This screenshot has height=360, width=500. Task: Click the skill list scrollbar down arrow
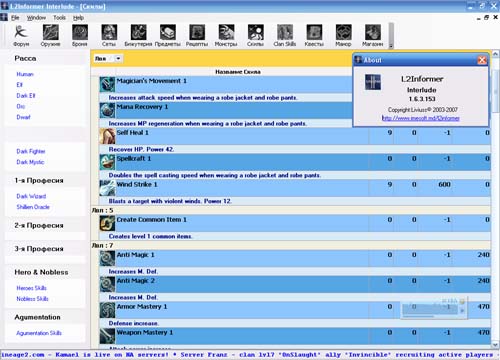[x=495, y=345]
